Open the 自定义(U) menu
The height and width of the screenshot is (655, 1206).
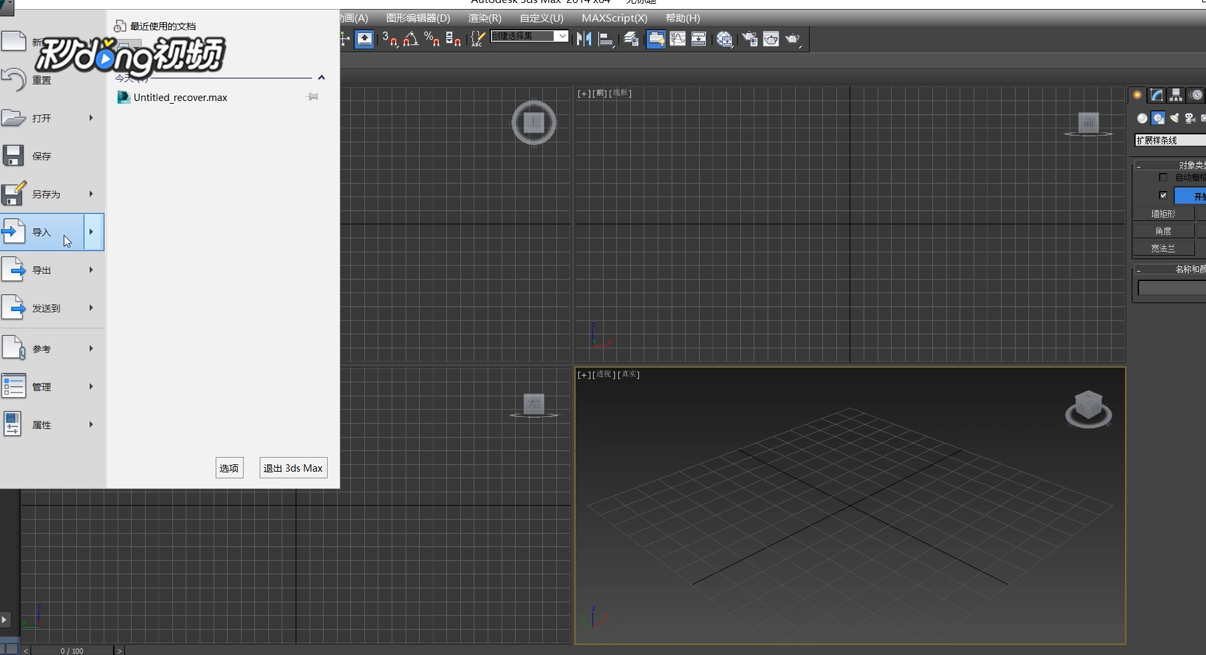pyautogui.click(x=541, y=18)
